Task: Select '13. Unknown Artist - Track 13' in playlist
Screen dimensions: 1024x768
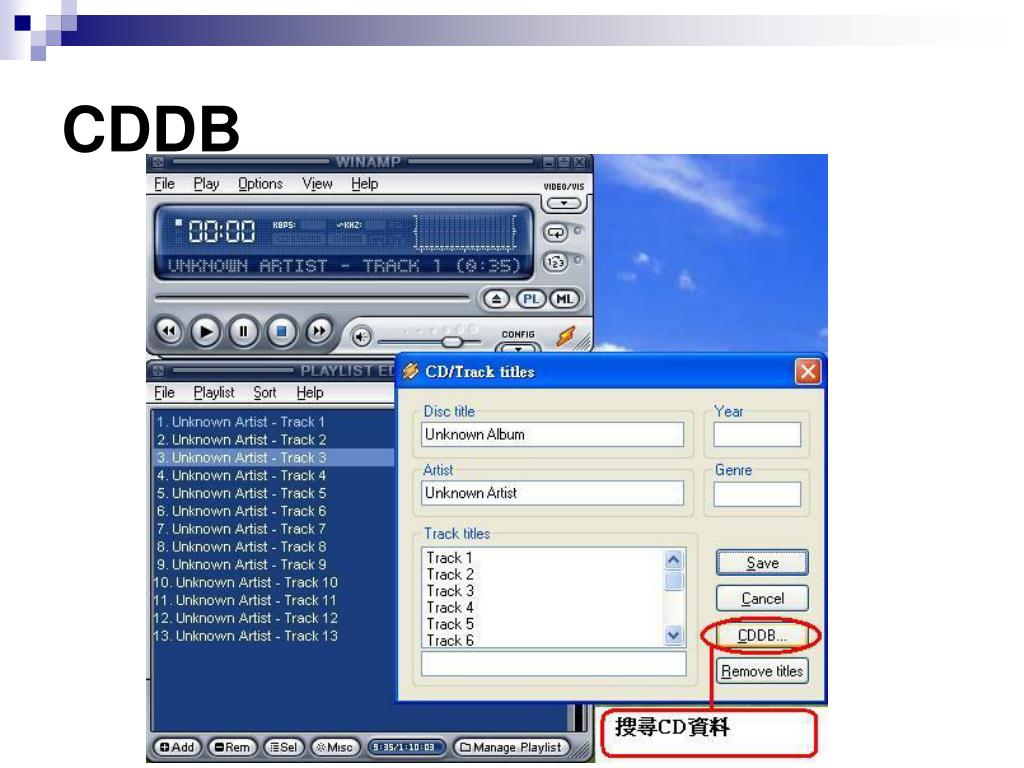Action: (274, 635)
